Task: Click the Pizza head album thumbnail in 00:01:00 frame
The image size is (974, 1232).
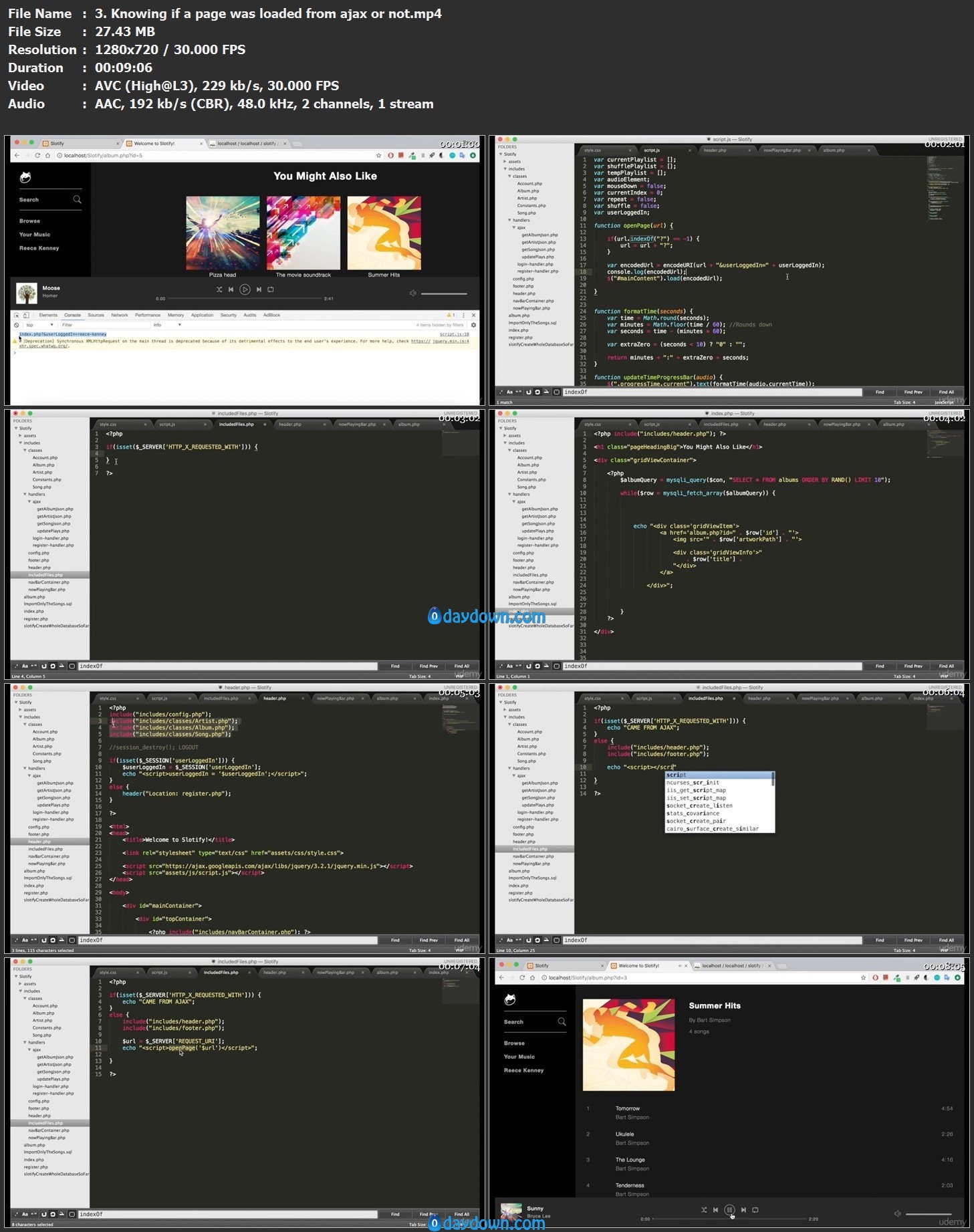Action: pos(223,233)
